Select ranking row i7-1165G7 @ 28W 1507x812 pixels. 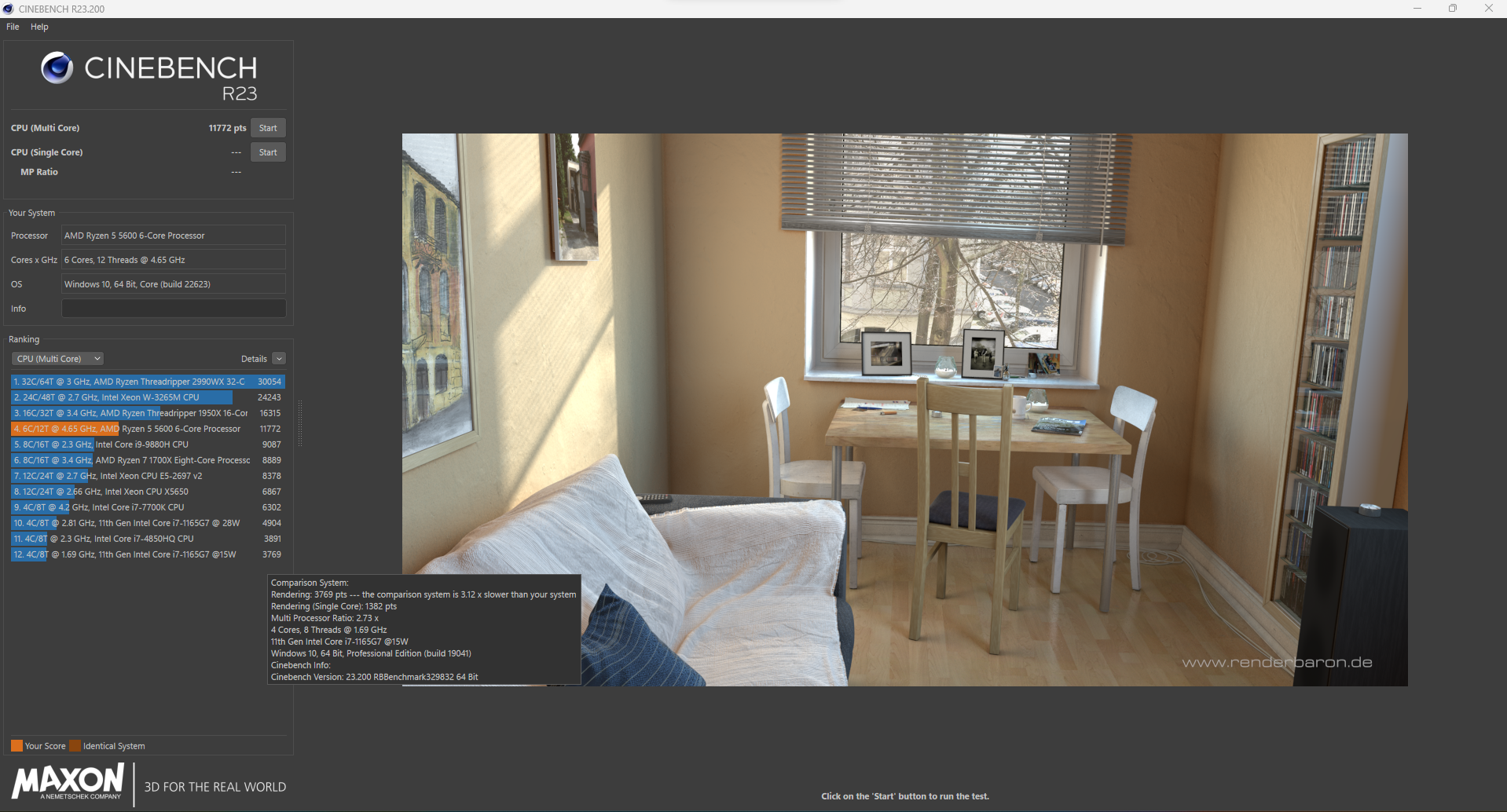point(148,523)
